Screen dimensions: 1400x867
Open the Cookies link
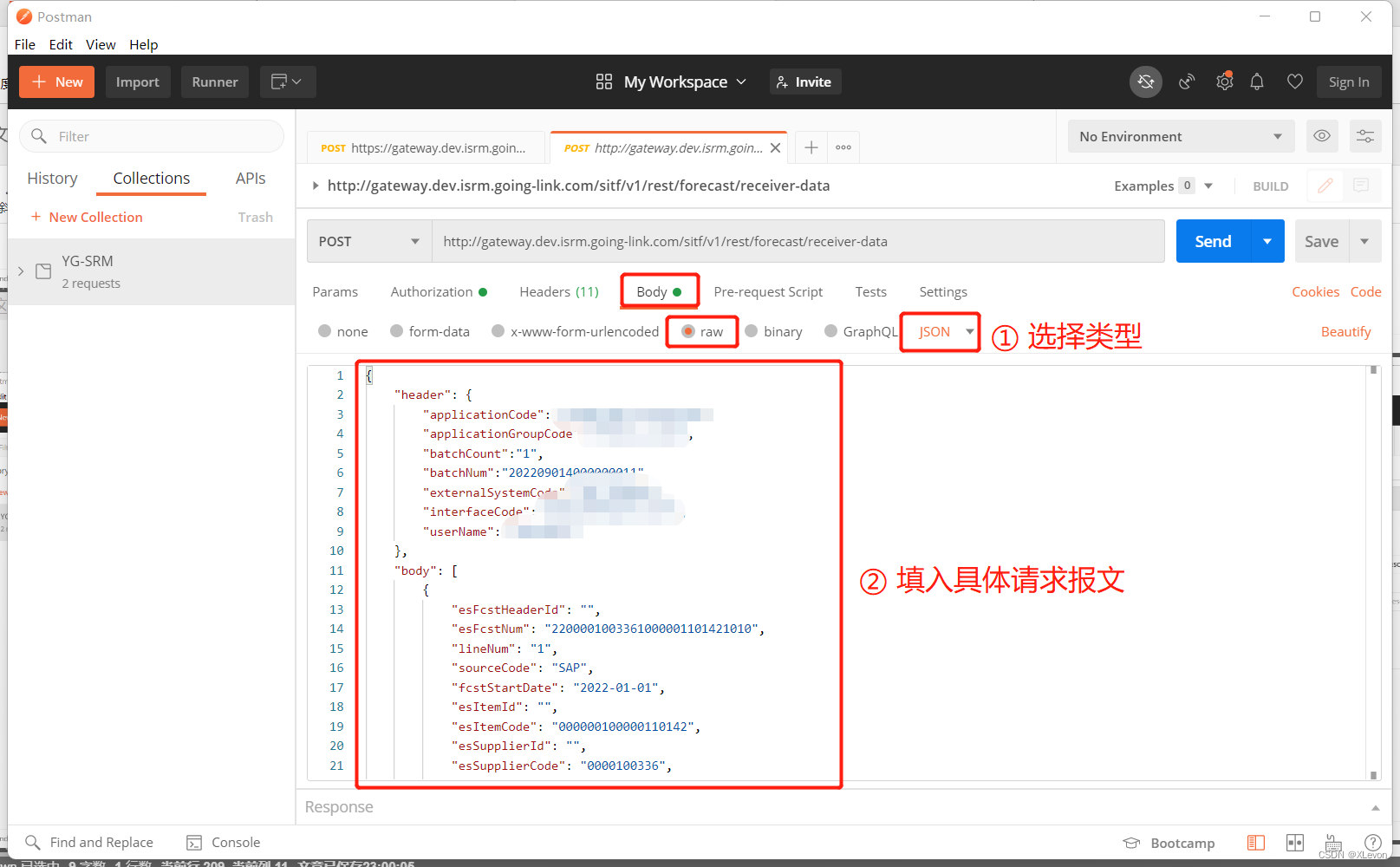(x=1315, y=291)
